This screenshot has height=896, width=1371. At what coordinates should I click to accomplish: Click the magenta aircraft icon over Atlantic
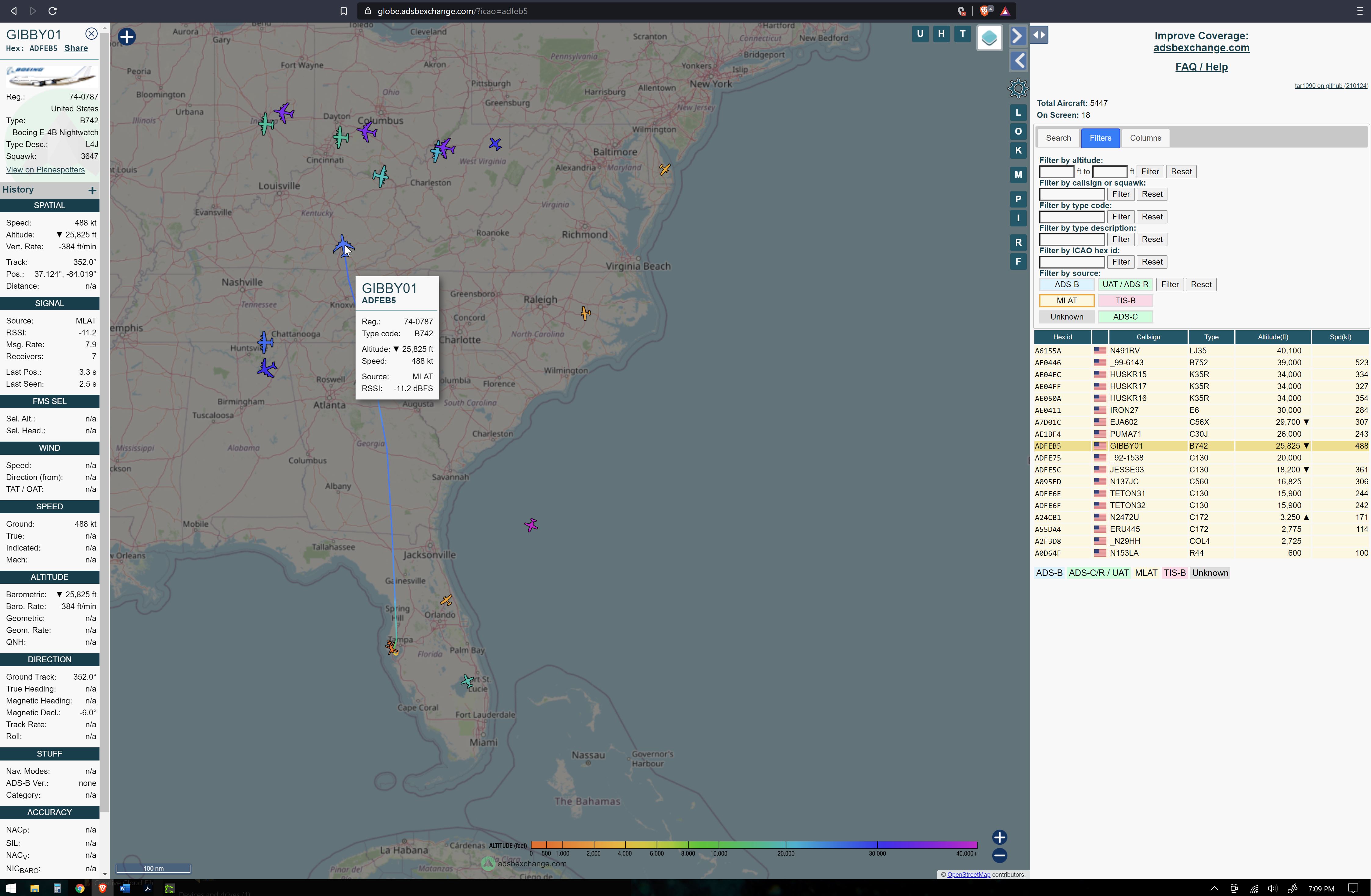(531, 525)
